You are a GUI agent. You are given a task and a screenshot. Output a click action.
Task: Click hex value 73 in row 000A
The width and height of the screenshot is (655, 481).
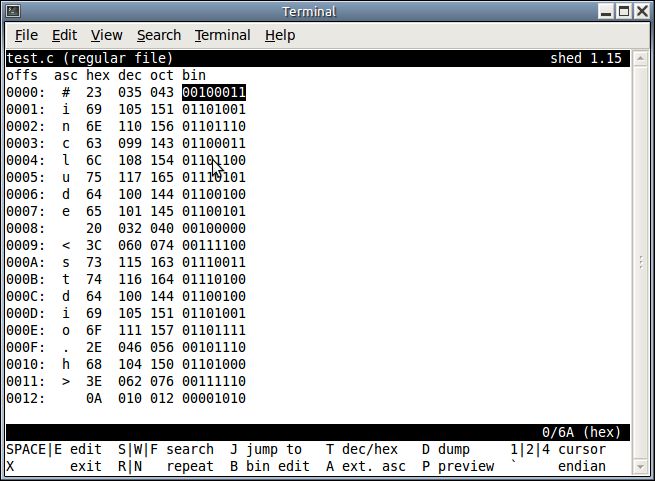tap(94, 262)
